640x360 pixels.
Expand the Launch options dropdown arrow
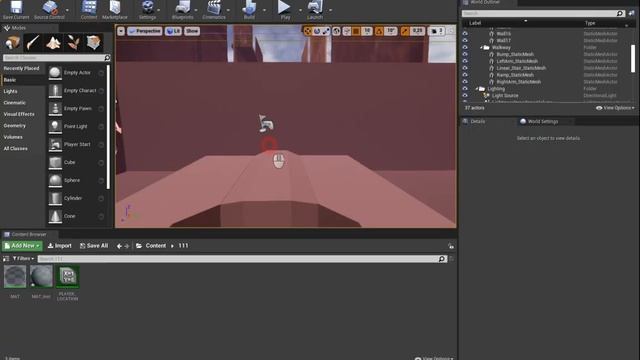(330, 10)
